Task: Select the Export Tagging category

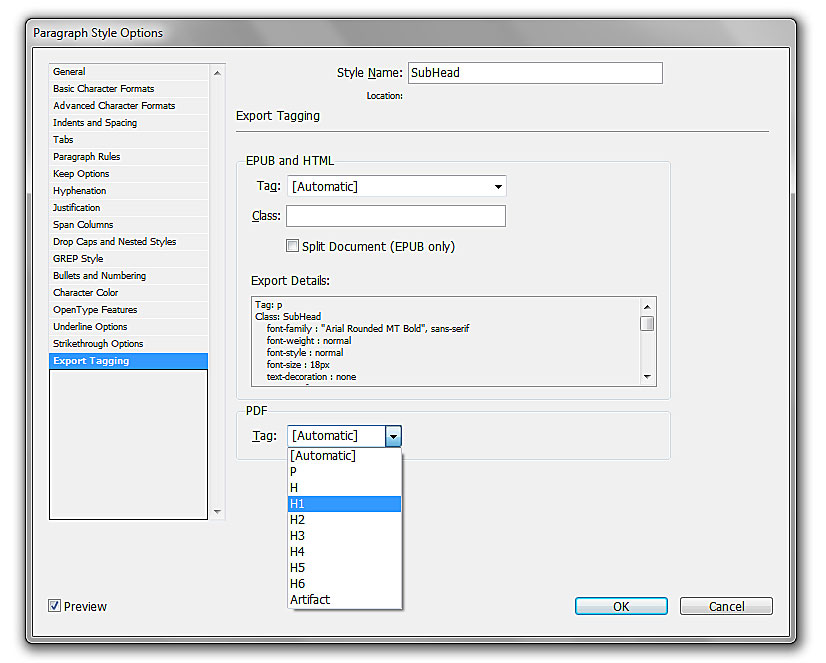Action: tap(129, 361)
